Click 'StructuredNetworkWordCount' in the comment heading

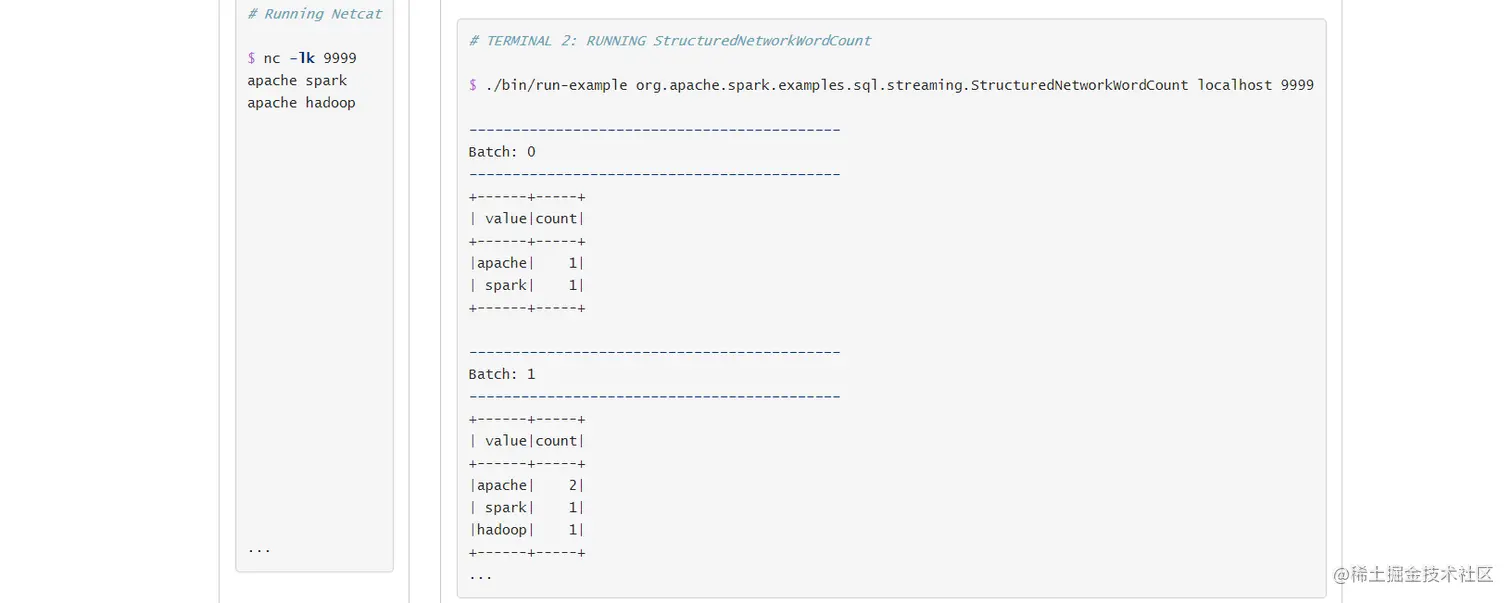762,41
